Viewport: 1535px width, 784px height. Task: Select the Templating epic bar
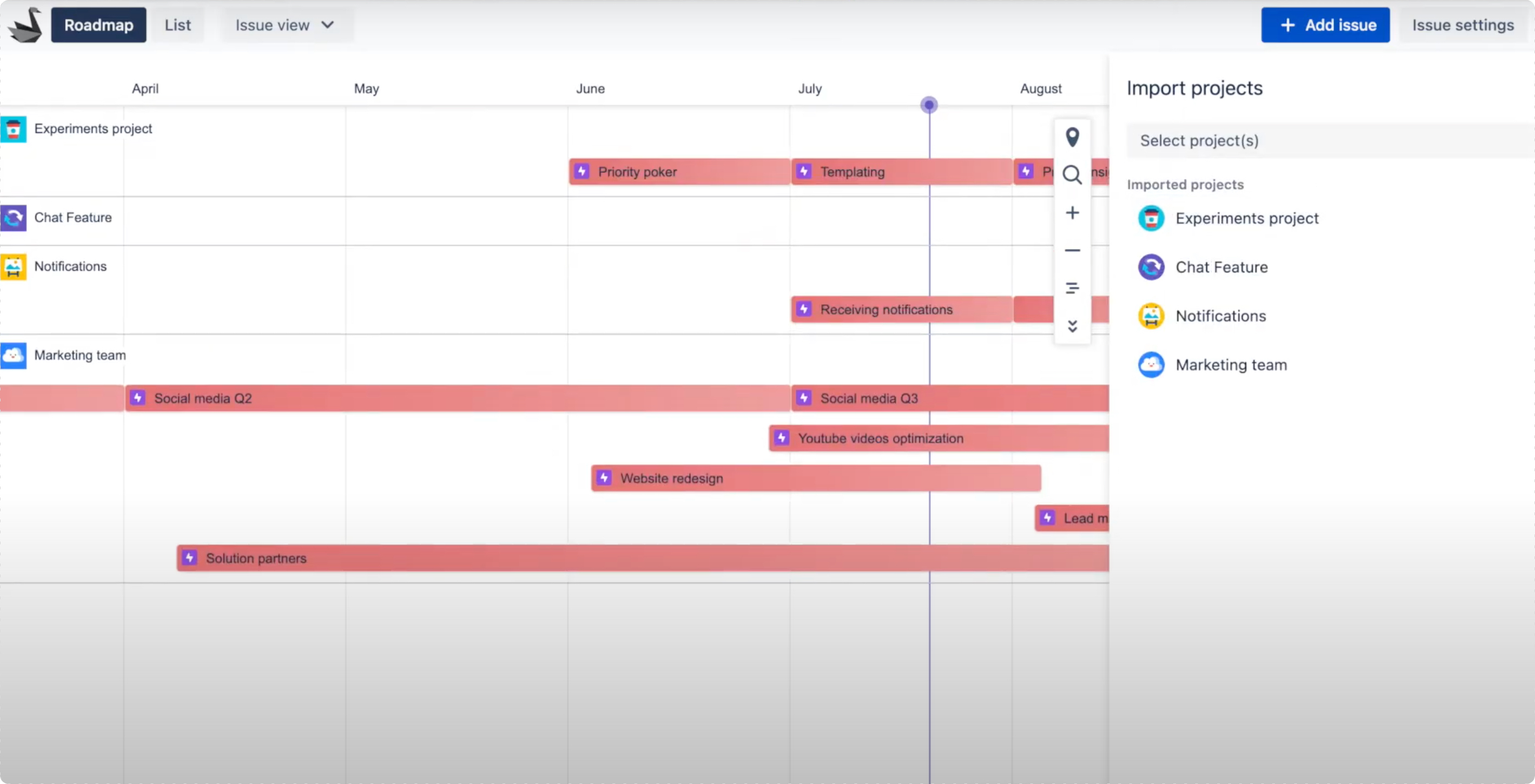(x=901, y=172)
